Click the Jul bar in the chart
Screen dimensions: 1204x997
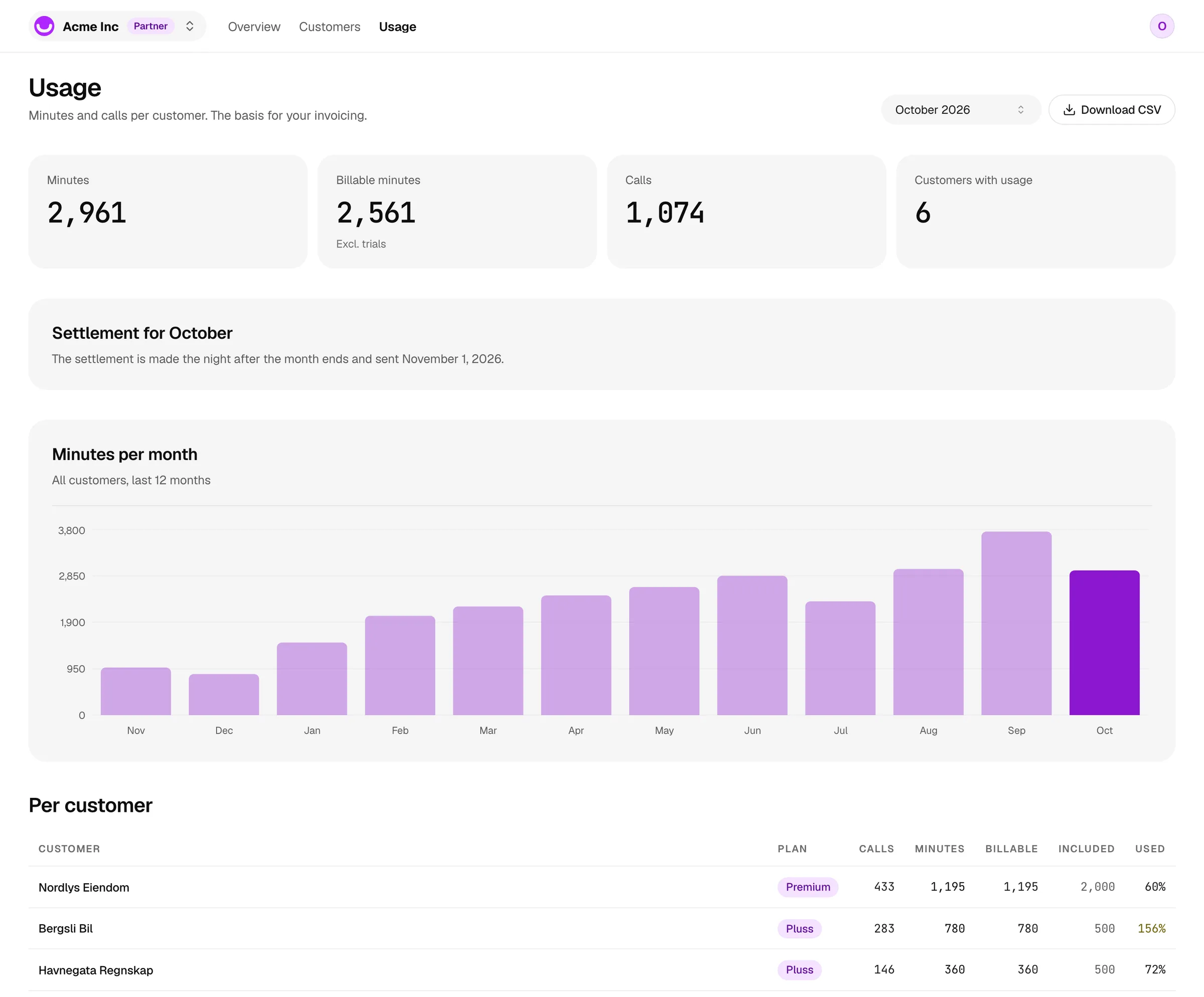[840, 658]
